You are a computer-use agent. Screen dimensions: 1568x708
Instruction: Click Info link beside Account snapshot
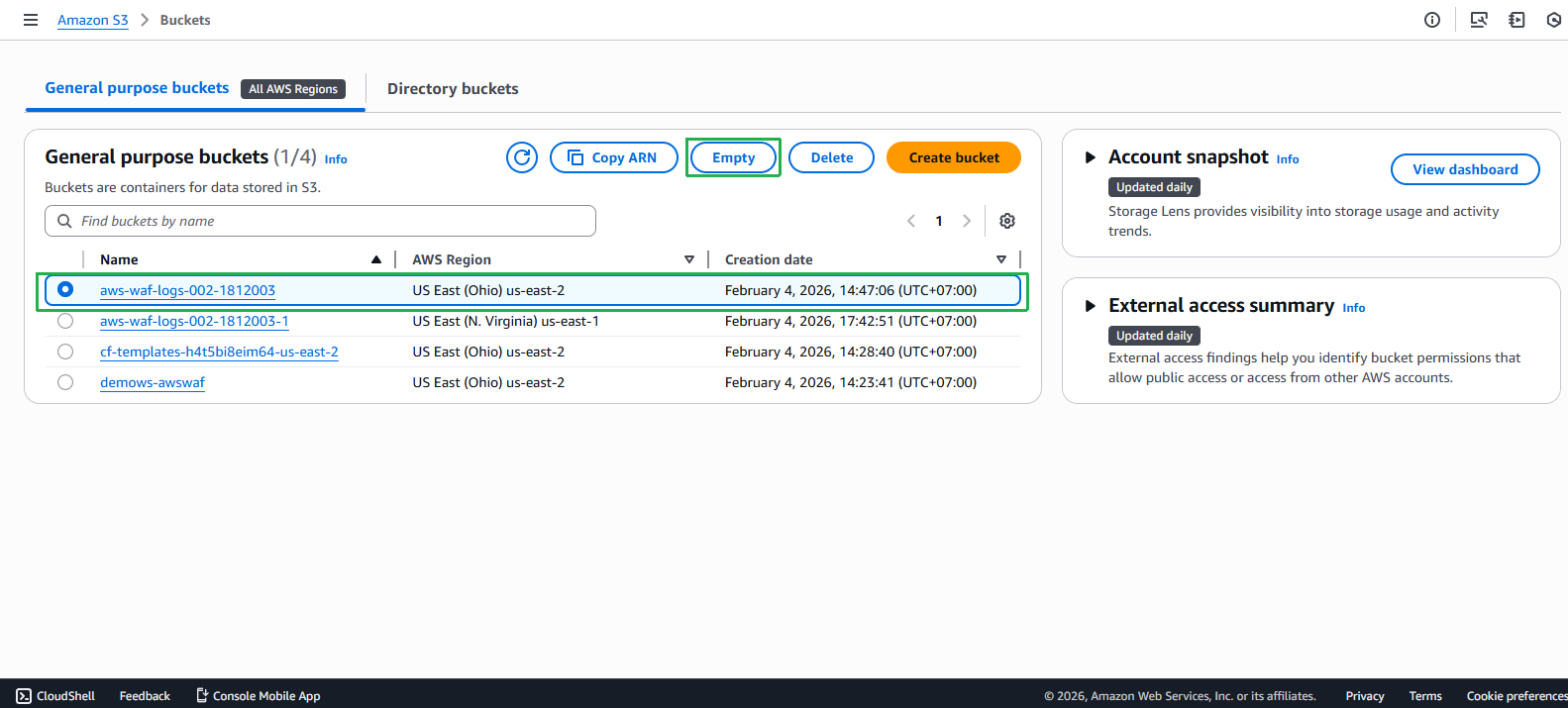1288,159
